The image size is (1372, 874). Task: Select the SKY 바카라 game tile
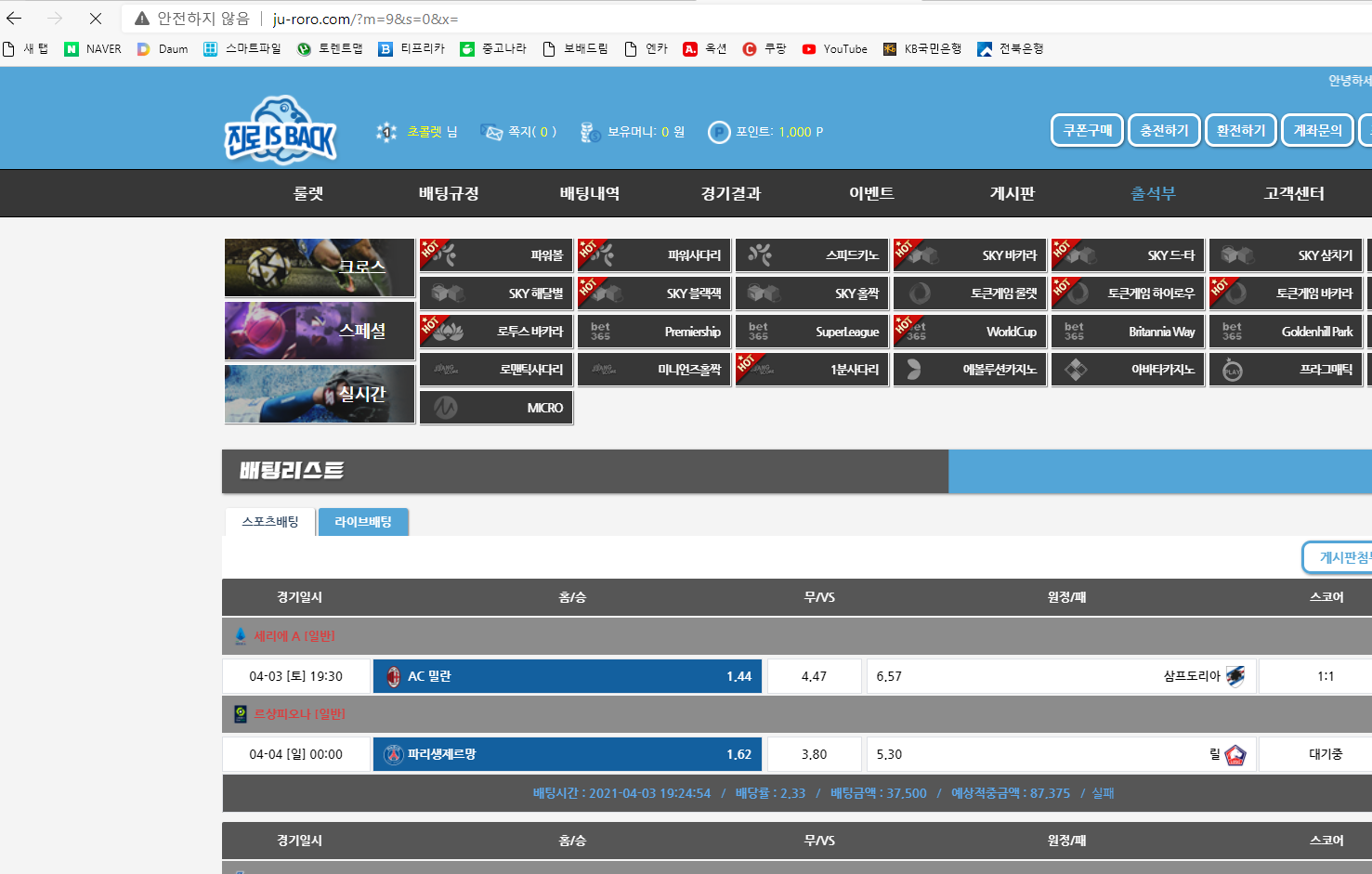970,255
